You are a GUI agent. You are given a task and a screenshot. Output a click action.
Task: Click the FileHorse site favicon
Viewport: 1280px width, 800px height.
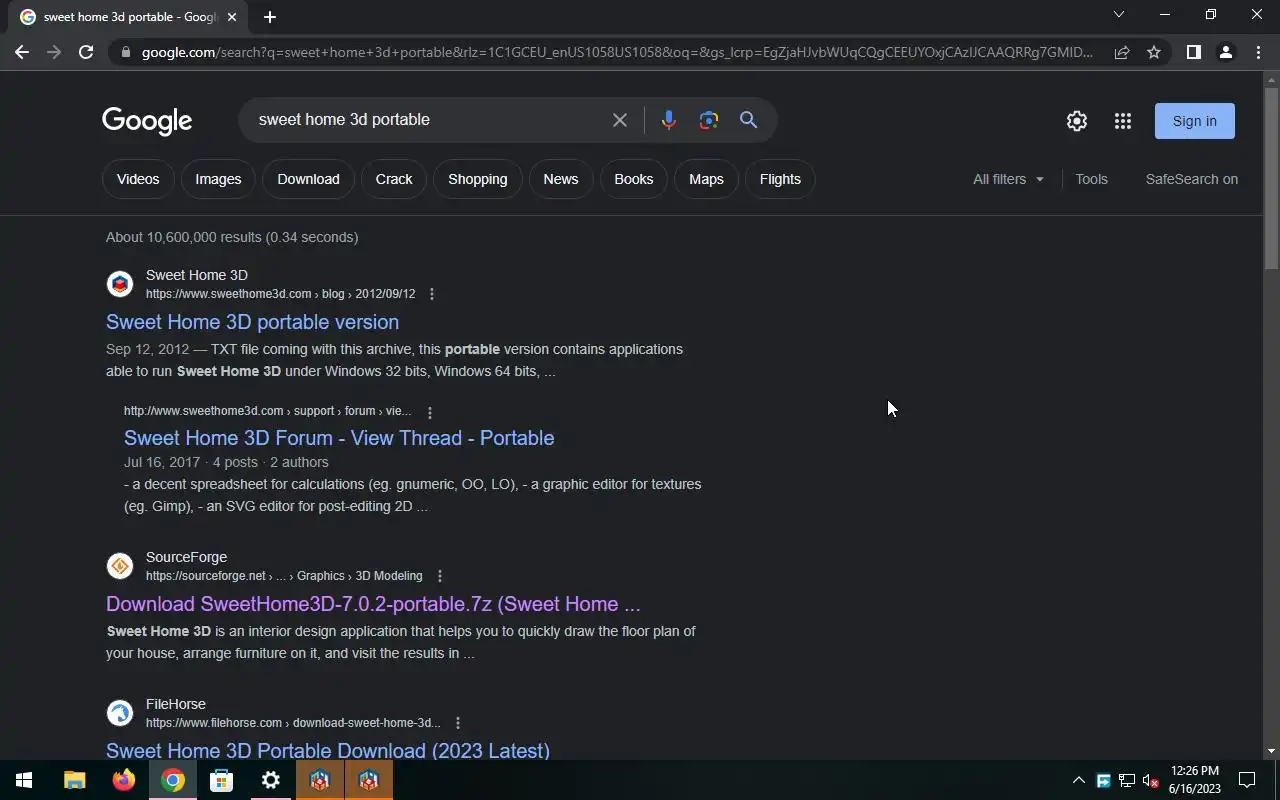point(120,713)
